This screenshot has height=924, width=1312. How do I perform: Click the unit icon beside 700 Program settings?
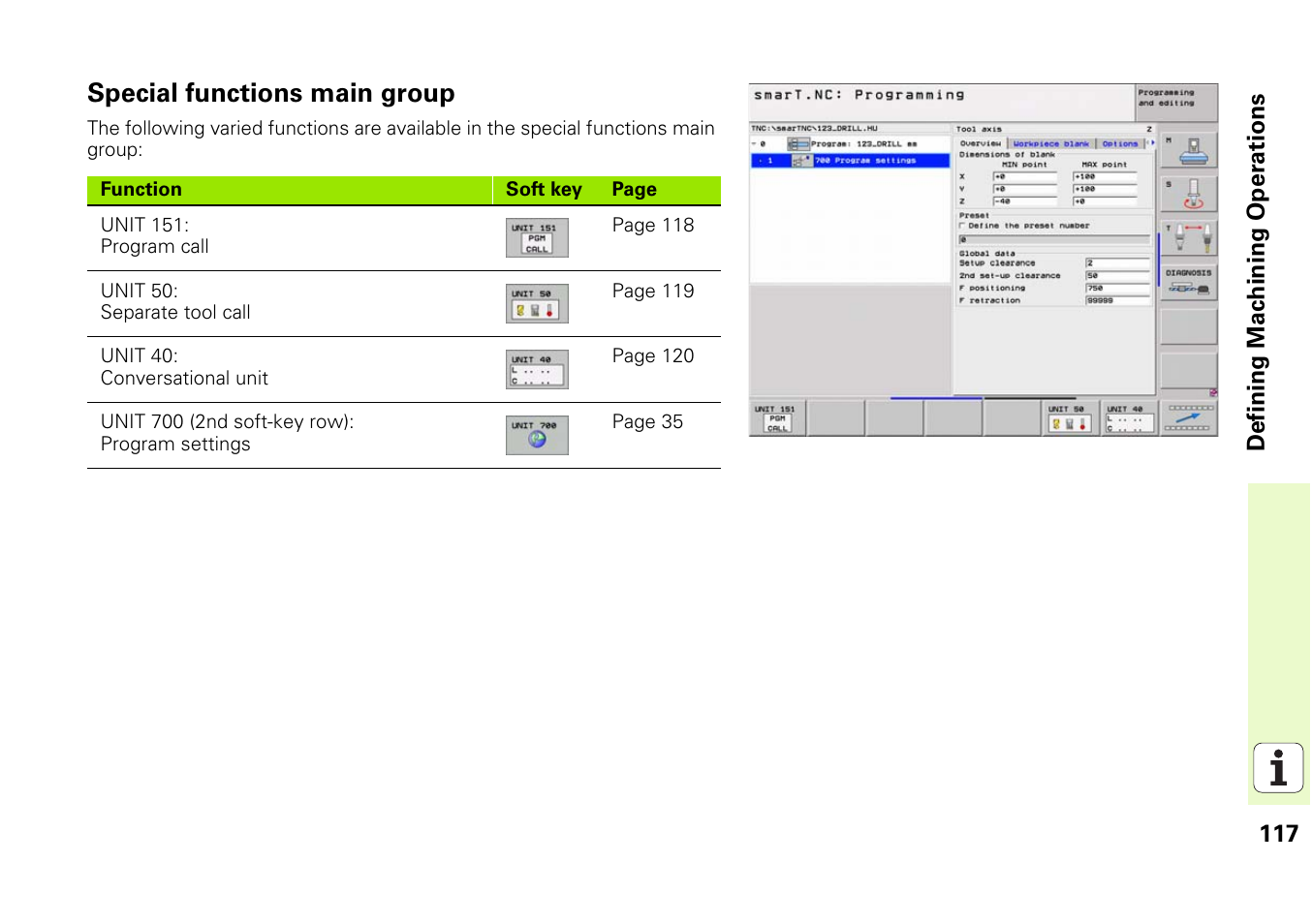[x=801, y=161]
